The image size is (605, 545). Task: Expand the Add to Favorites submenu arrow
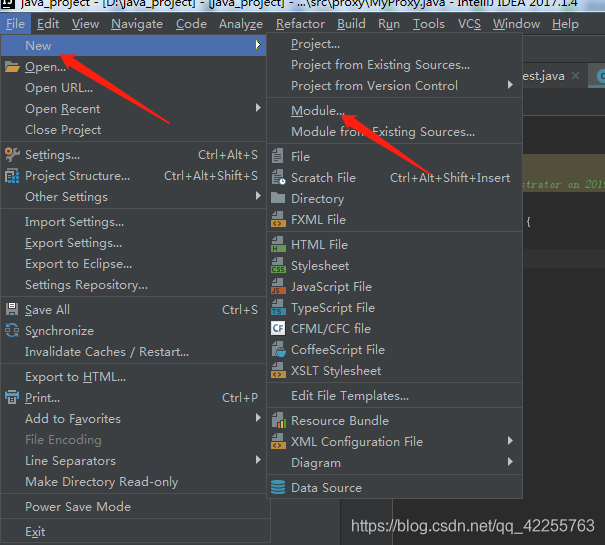pyautogui.click(x=258, y=418)
